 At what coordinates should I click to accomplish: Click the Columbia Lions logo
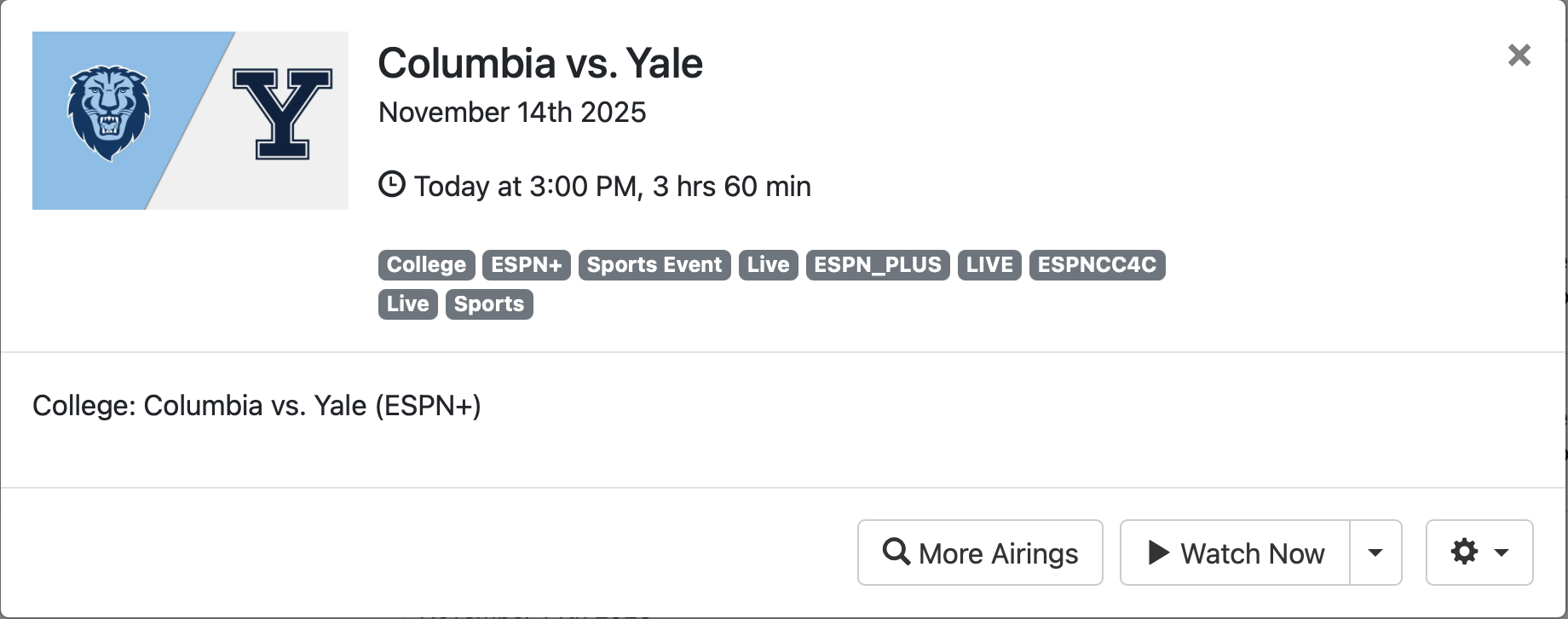pyautogui.click(x=108, y=113)
